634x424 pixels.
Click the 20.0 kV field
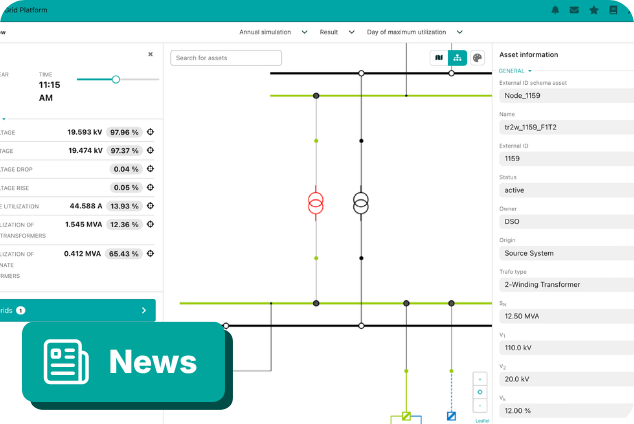(566, 380)
